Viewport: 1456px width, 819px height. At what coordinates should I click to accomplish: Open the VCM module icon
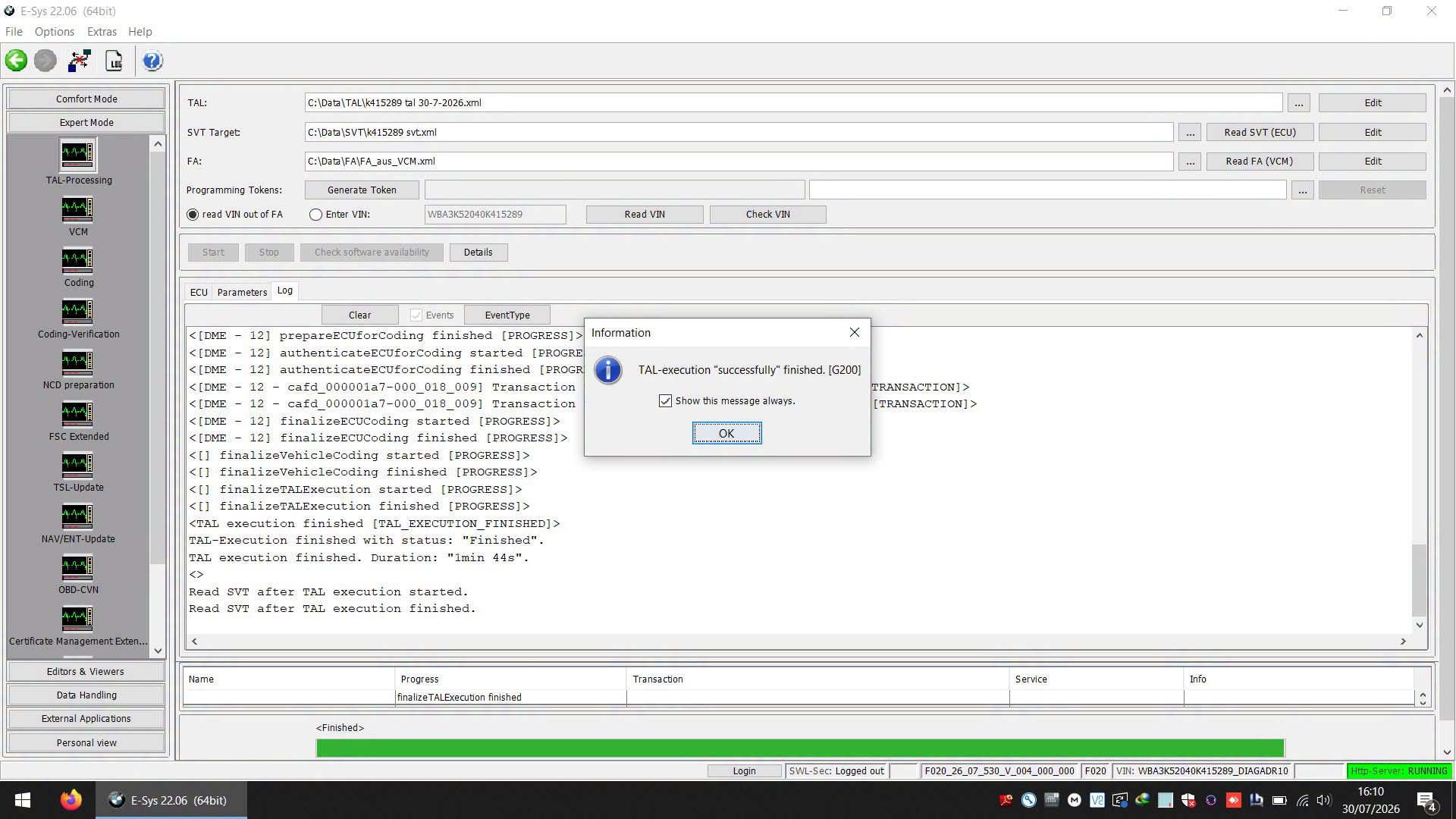tap(77, 209)
